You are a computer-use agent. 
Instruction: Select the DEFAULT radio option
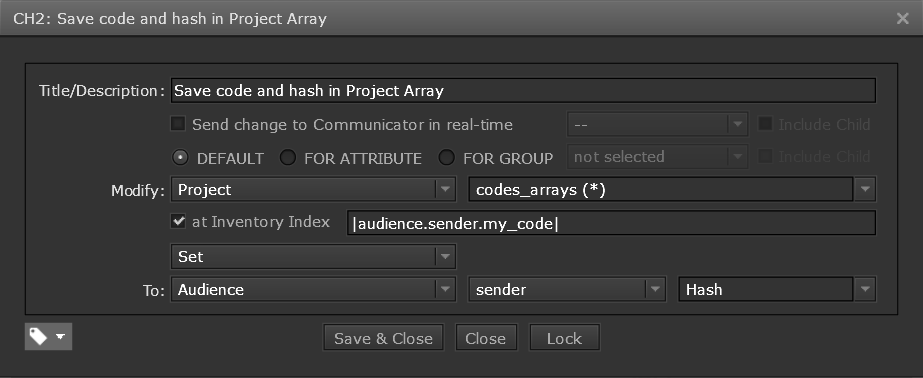pyautogui.click(x=182, y=158)
